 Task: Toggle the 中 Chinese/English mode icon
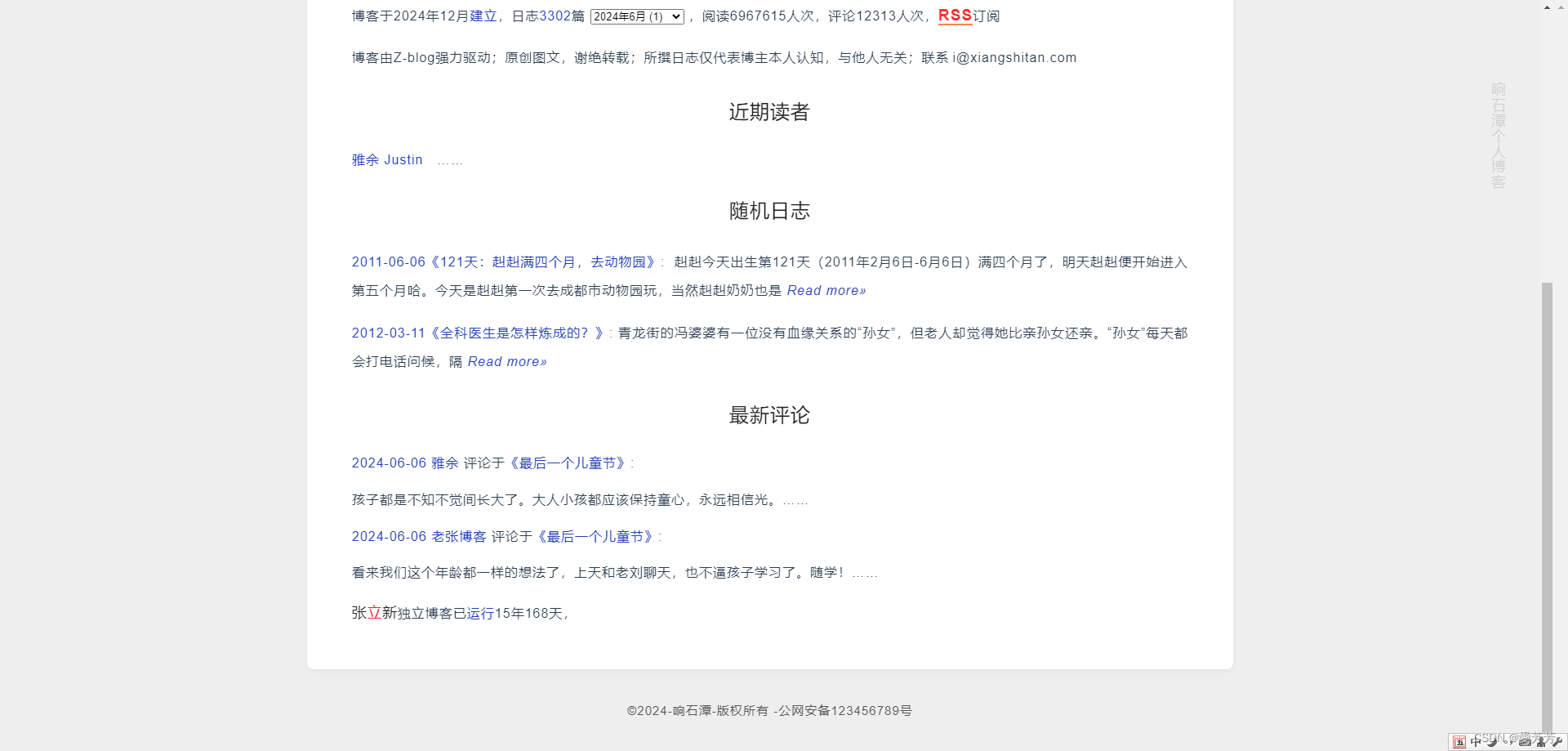tap(1476, 742)
